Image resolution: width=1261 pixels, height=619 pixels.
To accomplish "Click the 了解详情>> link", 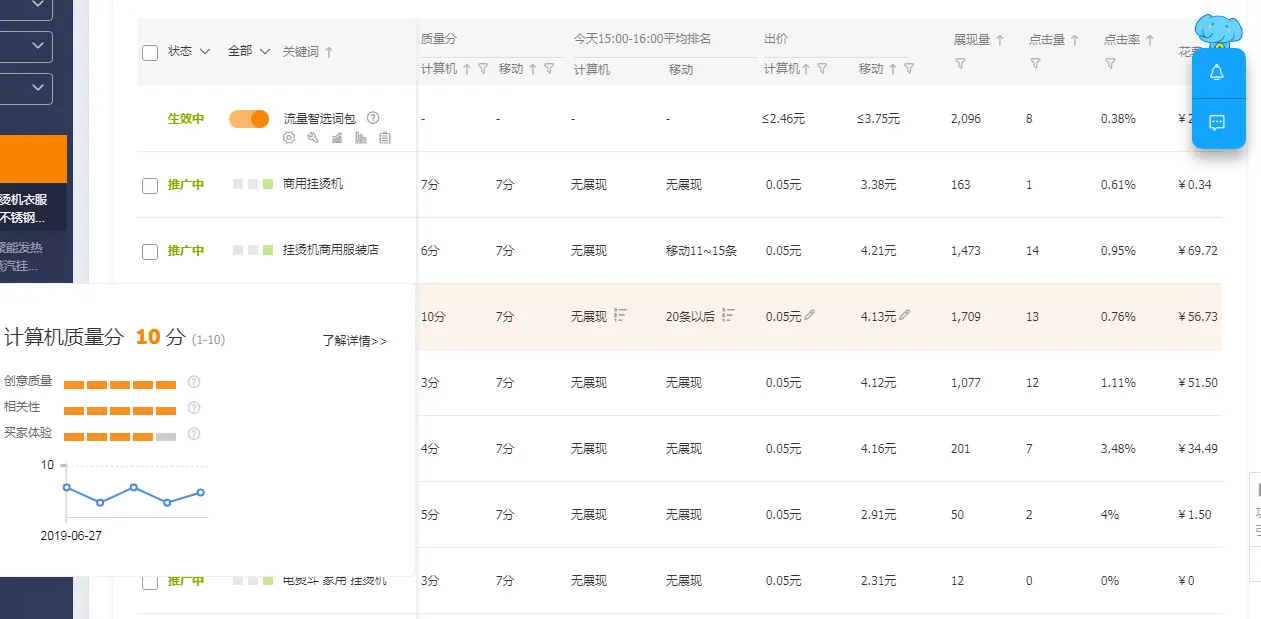I will click(x=354, y=341).
